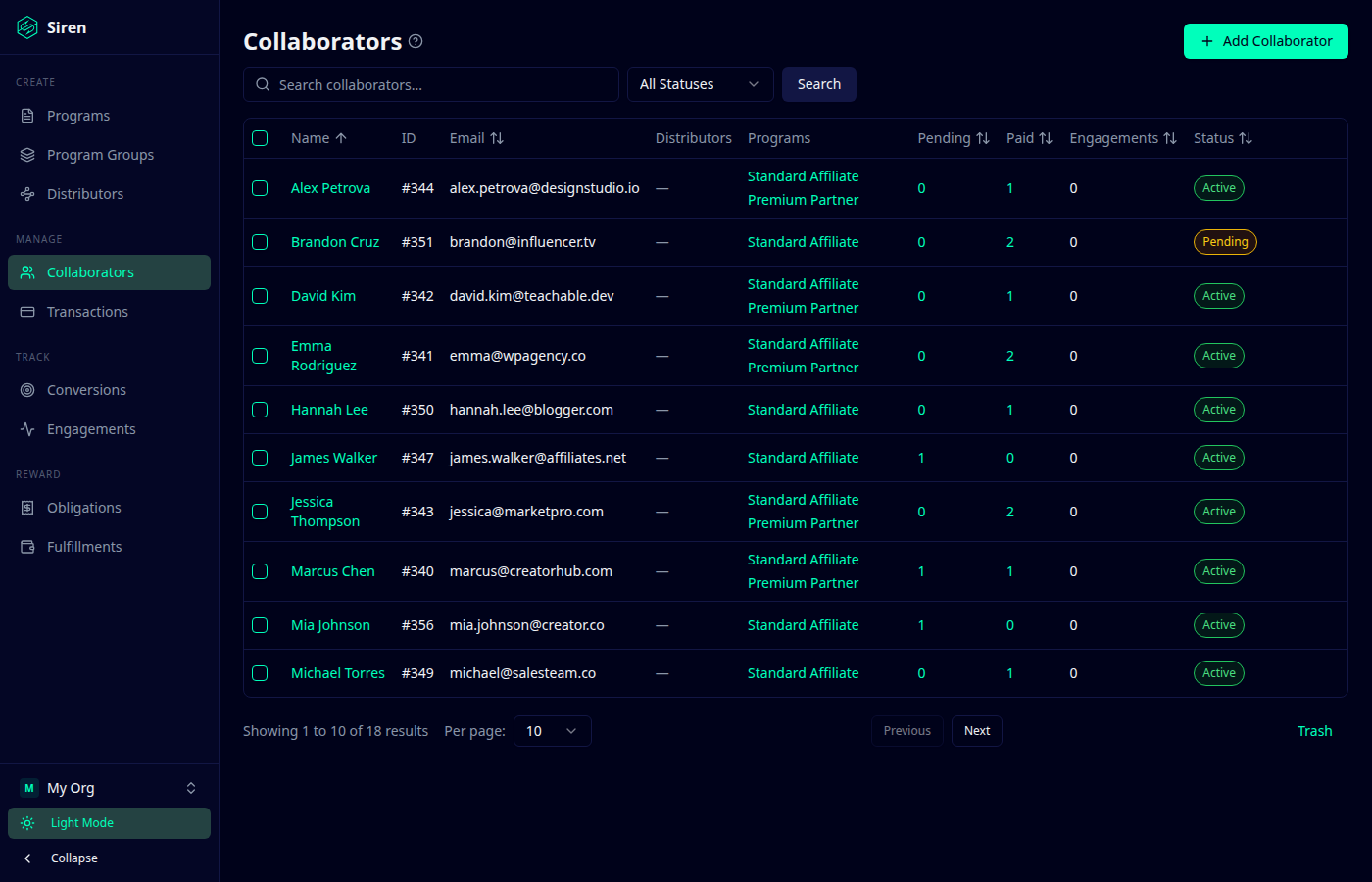Check the select-all checkbox in header
1372x882 pixels.
(x=260, y=138)
